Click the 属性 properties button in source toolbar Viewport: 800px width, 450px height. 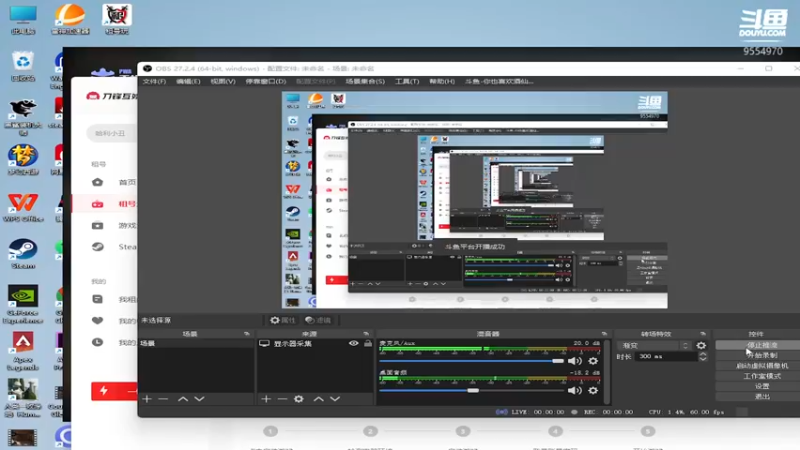coord(283,320)
